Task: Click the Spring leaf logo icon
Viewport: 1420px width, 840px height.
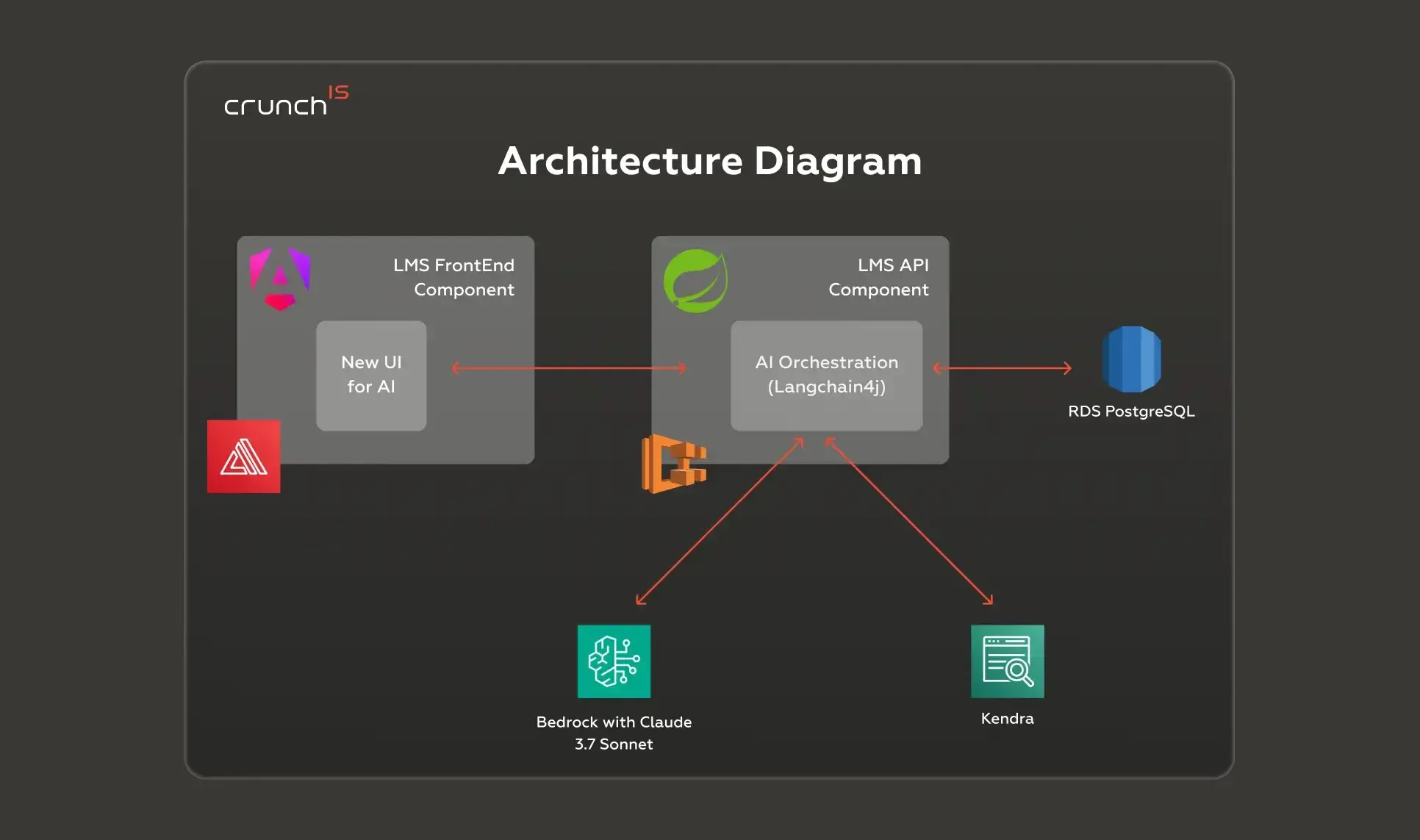Action: (696, 281)
